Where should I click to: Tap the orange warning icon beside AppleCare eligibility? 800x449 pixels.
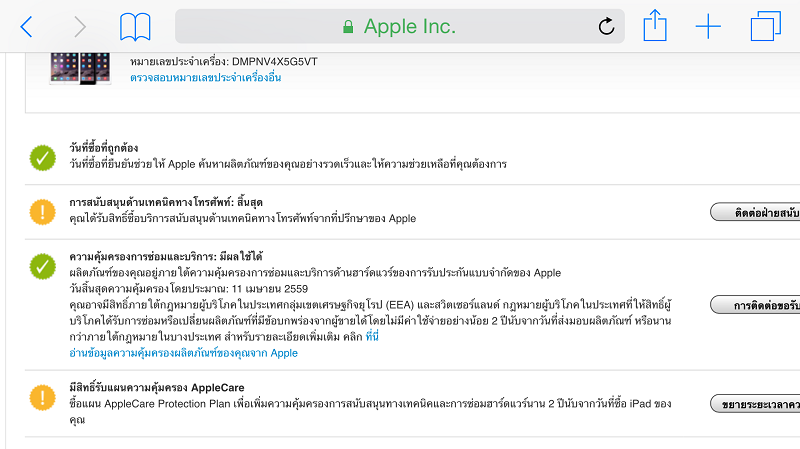click(43, 397)
